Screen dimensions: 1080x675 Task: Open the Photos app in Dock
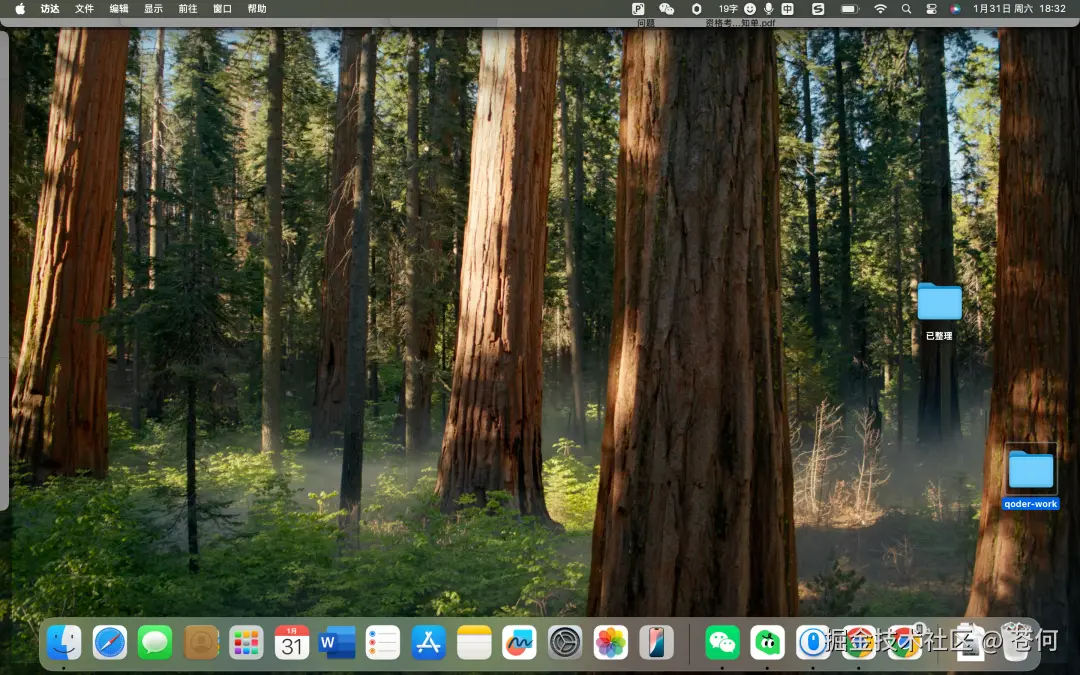tap(611, 642)
